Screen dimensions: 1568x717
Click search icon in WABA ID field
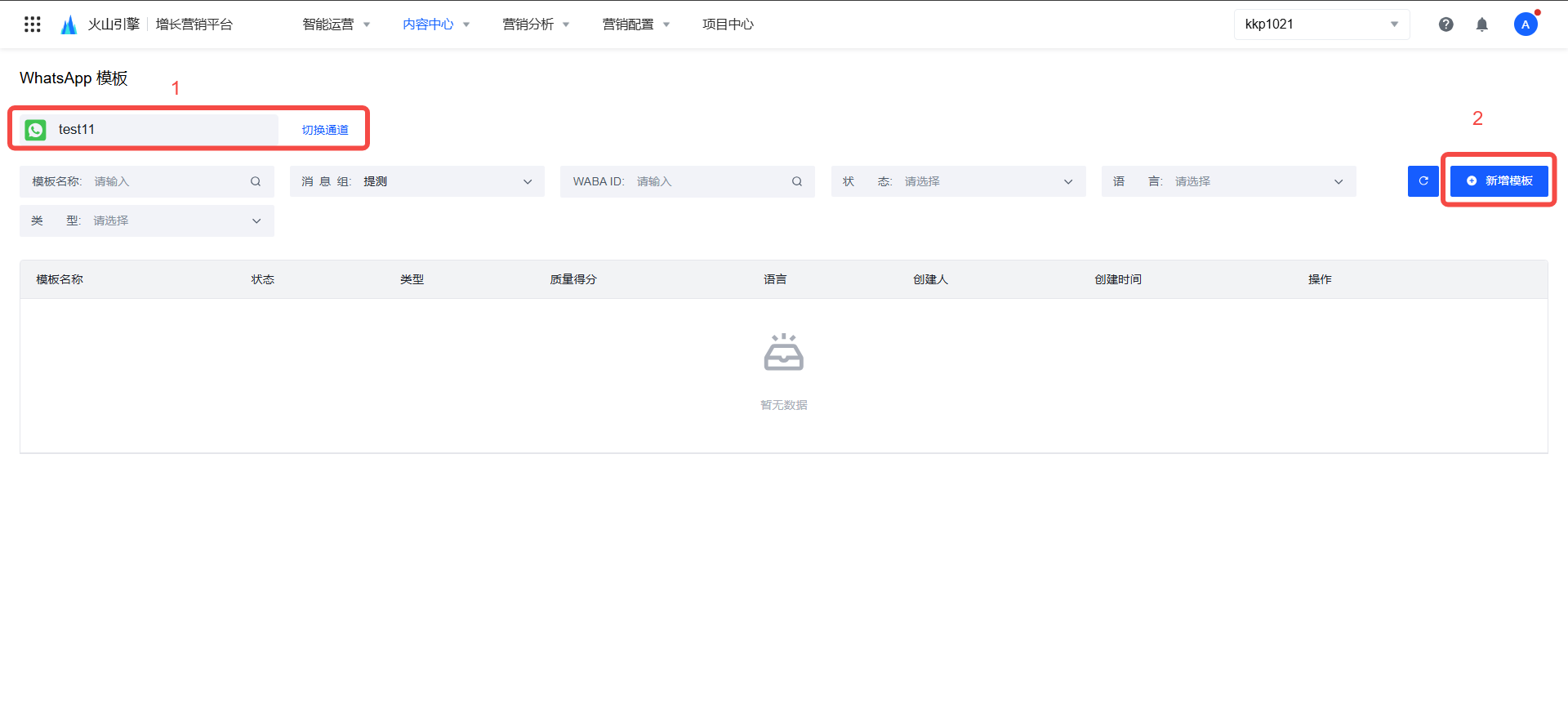(x=796, y=181)
